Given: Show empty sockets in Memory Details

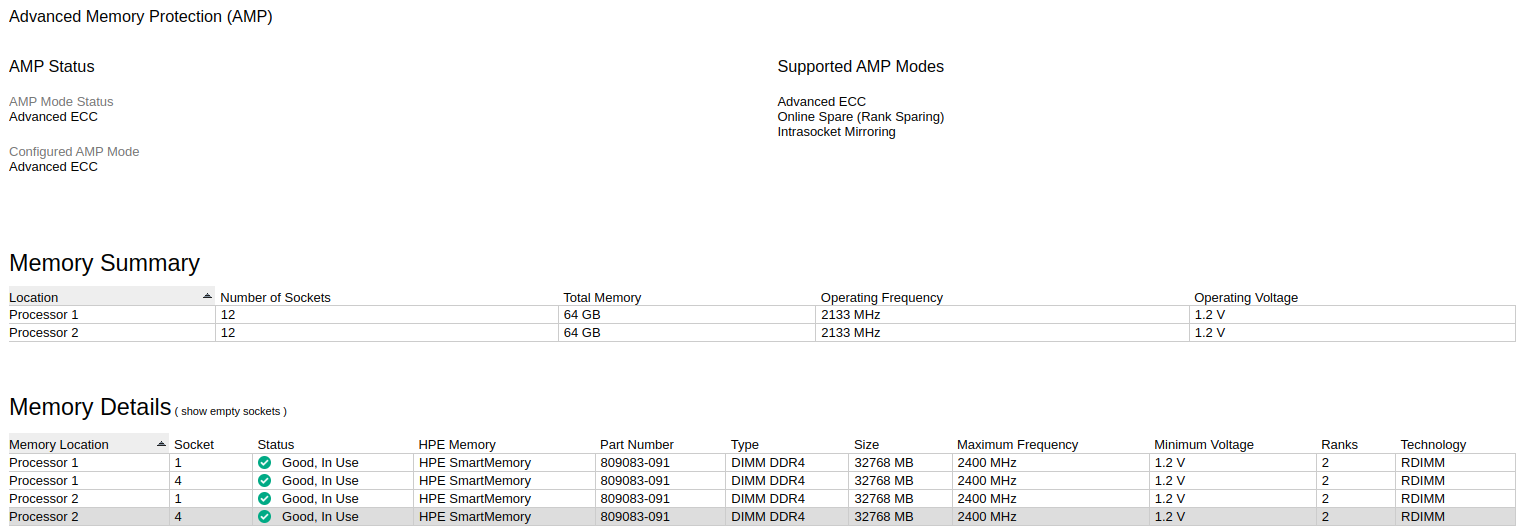Looking at the screenshot, I should (x=231, y=411).
